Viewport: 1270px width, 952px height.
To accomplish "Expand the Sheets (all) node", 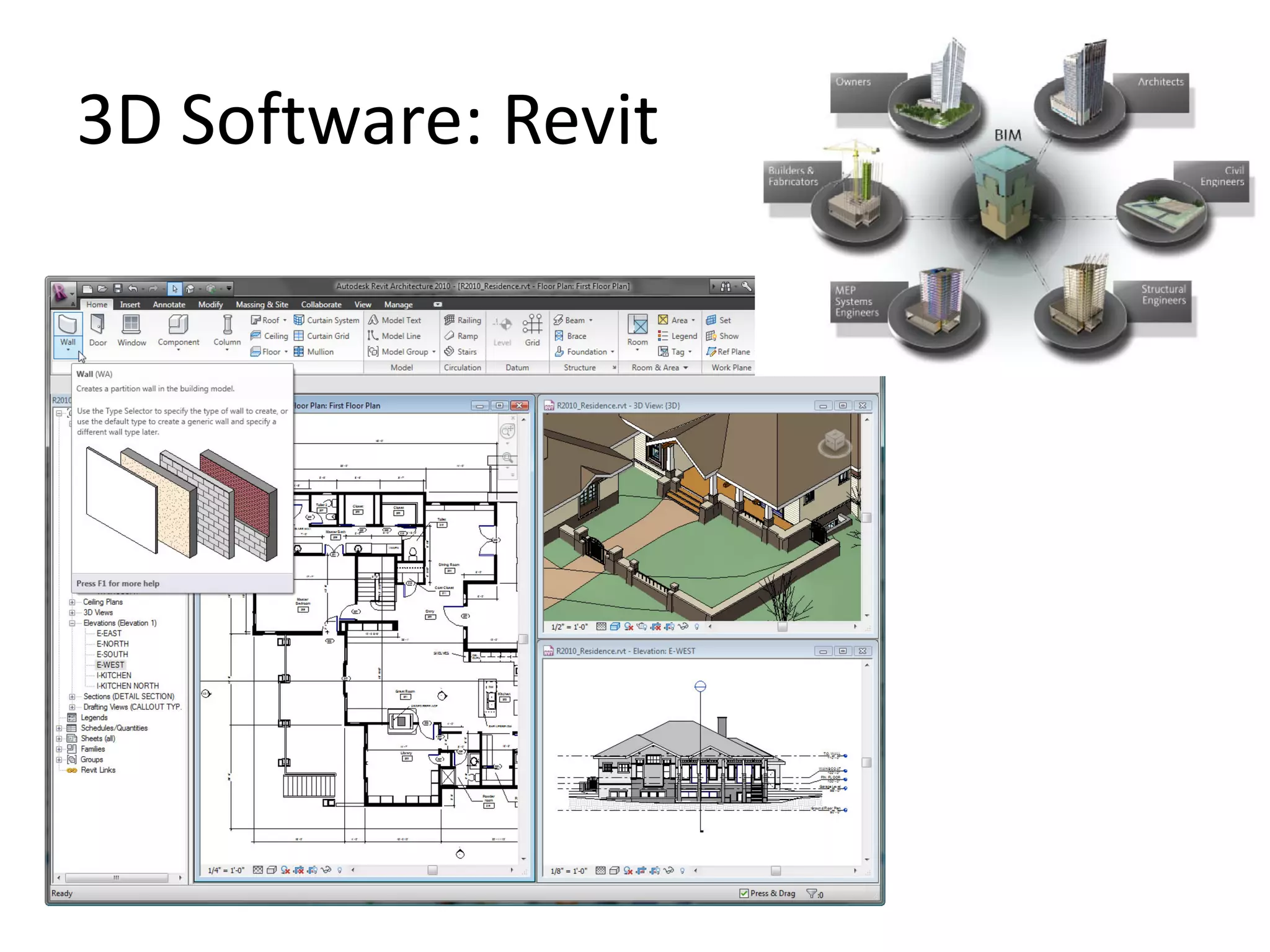I will click(60, 739).
